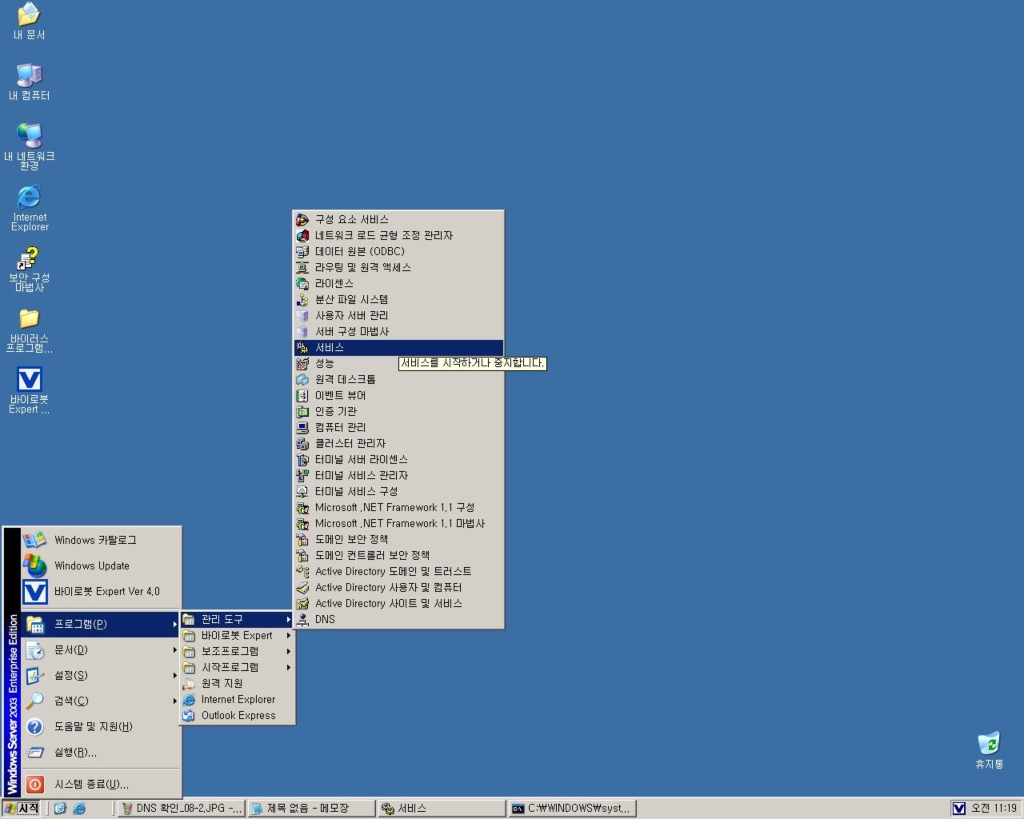Expand the 시작프로그램 folder
Viewport: 1024px width, 819px height.
coord(237,667)
